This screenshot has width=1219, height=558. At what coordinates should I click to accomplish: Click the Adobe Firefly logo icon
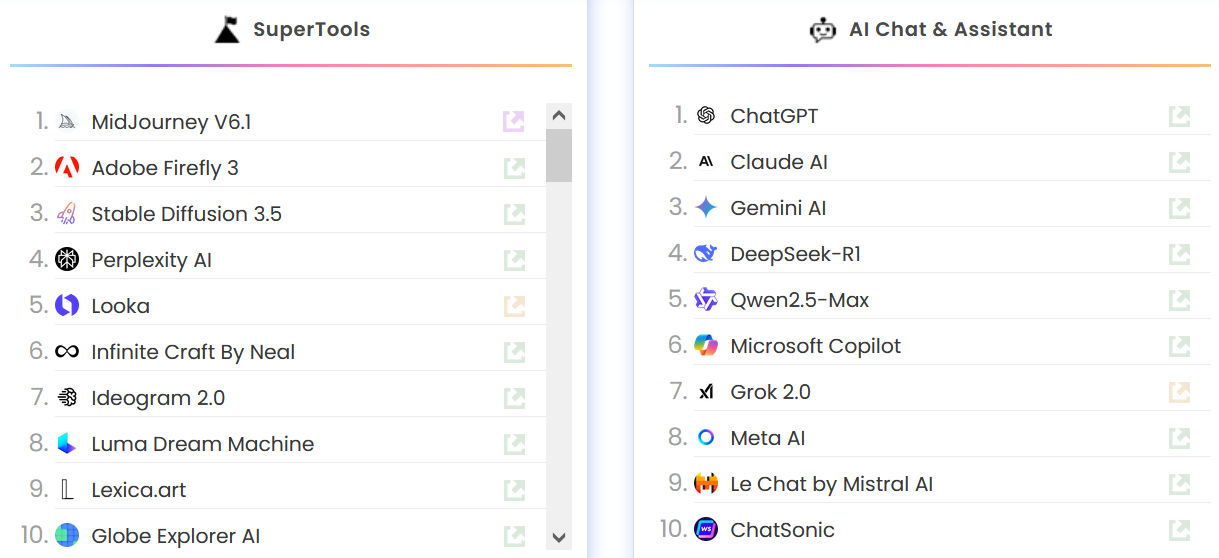click(67, 168)
